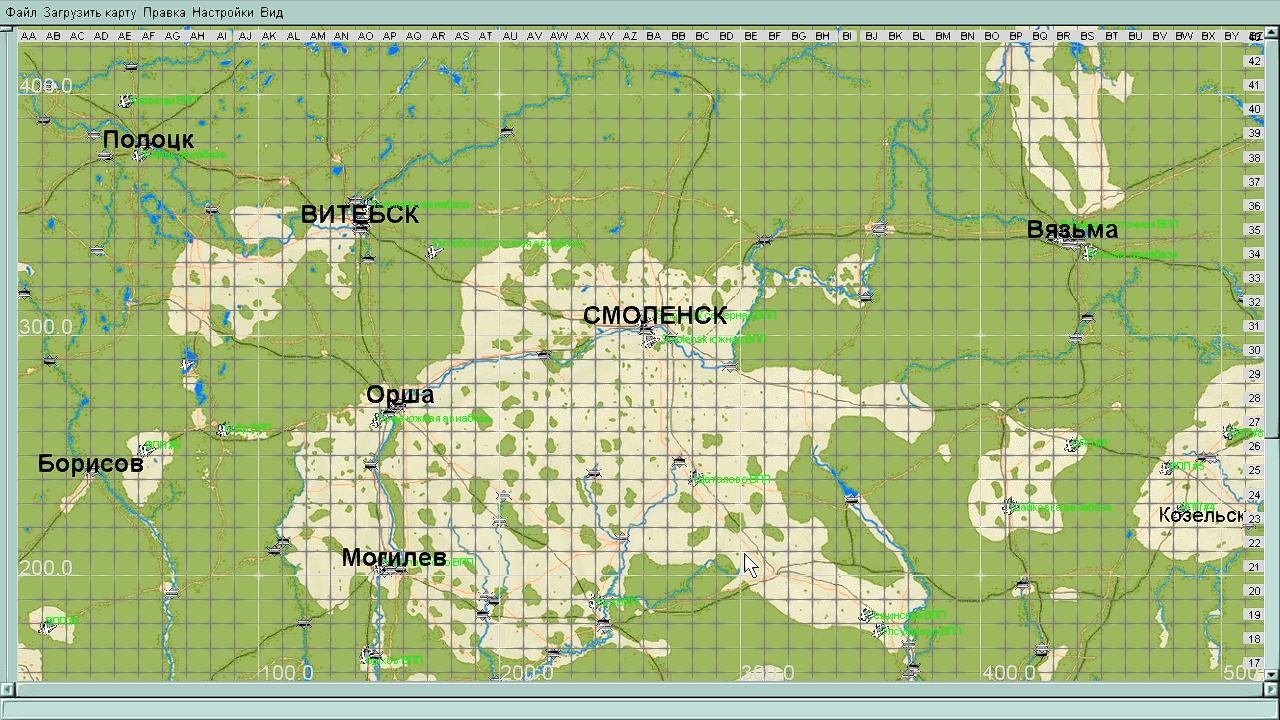Click the Могилев city label
The height and width of the screenshot is (720, 1280).
394,558
